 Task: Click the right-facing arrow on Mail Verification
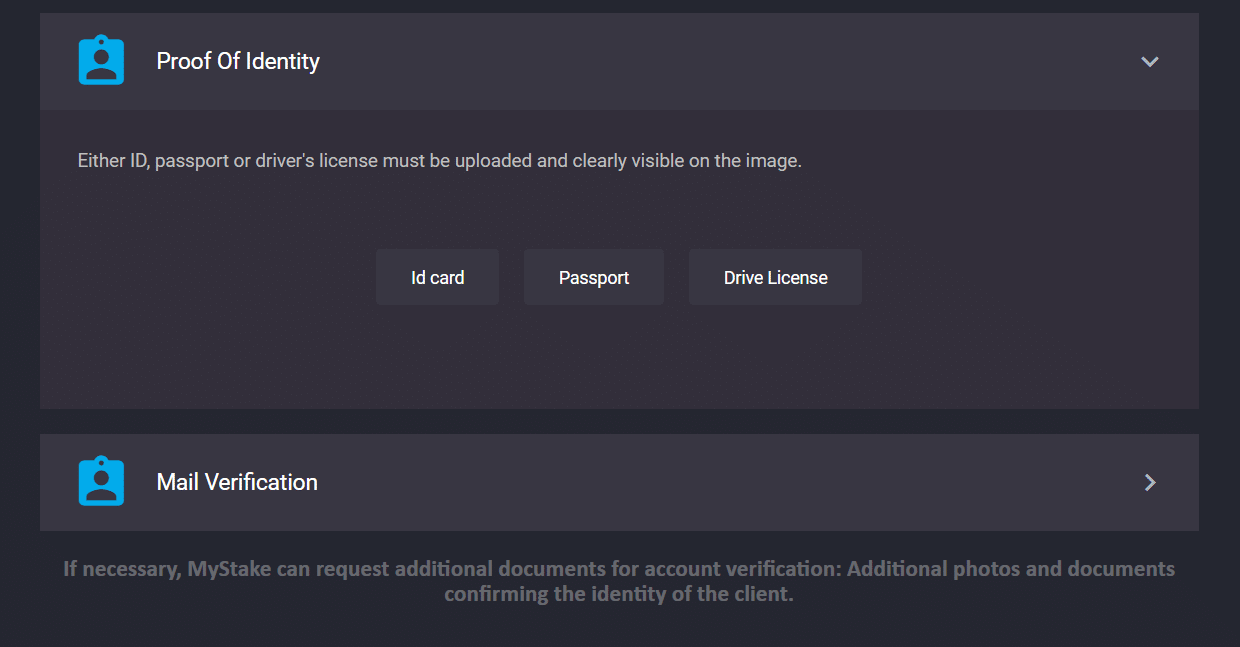point(1149,482)
